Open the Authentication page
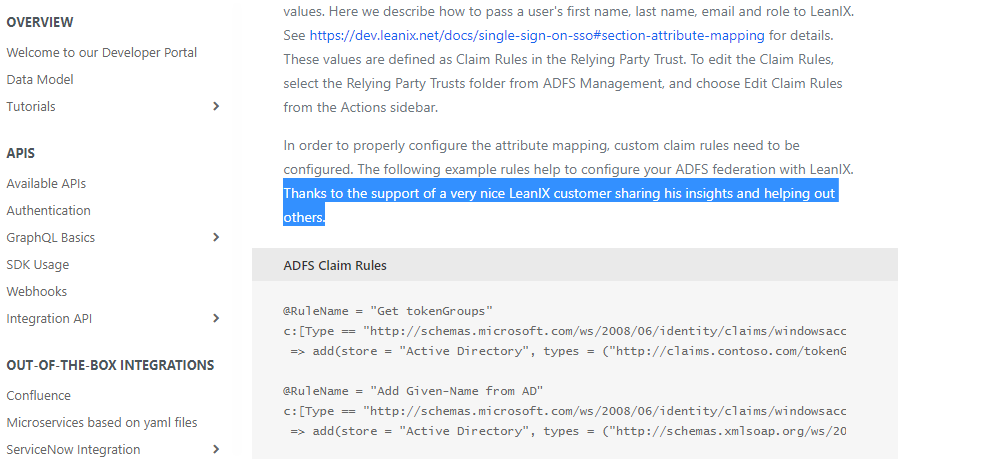Screen dimensions: 1003x459 (49, 210)
